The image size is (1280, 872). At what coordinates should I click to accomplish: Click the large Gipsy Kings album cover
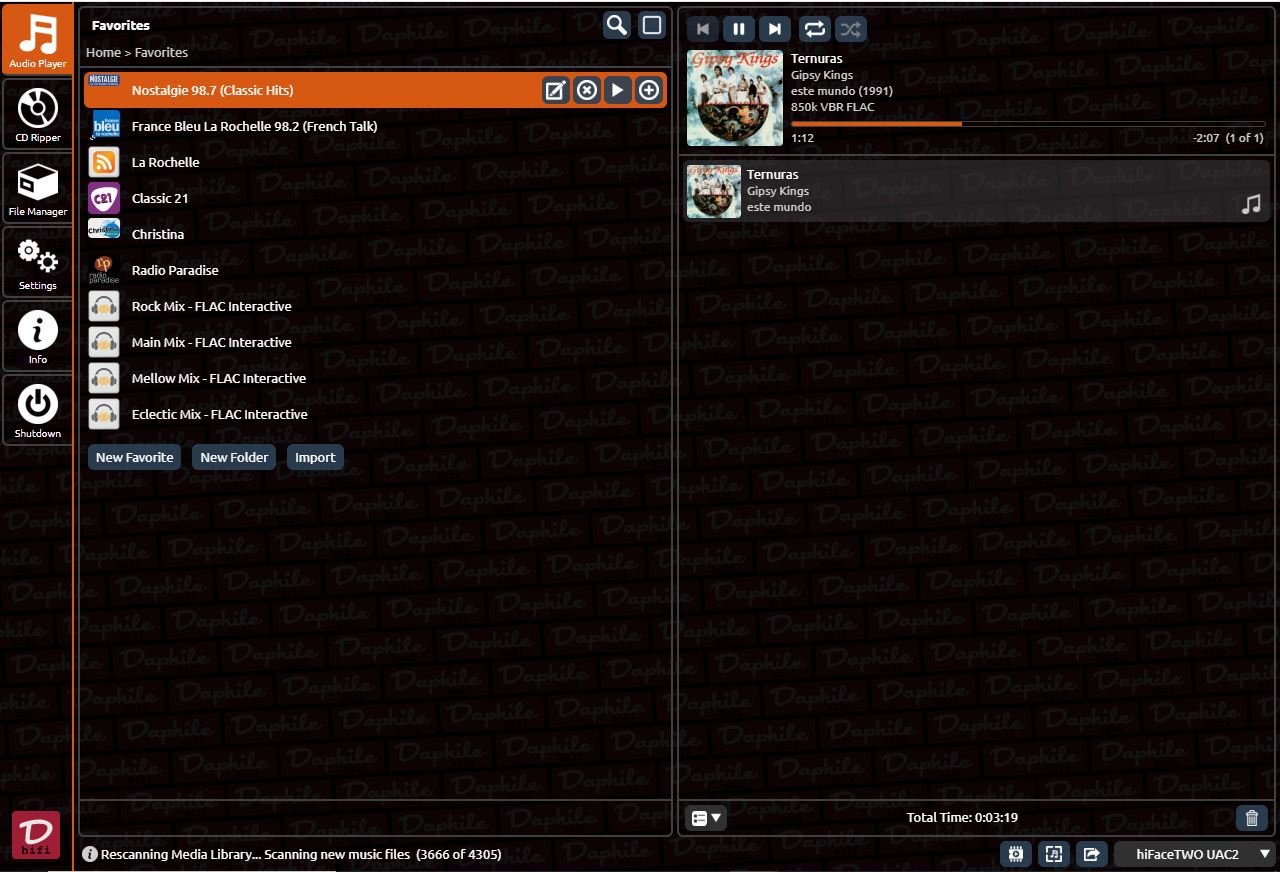pyautogui.click(x=735, y=98)
